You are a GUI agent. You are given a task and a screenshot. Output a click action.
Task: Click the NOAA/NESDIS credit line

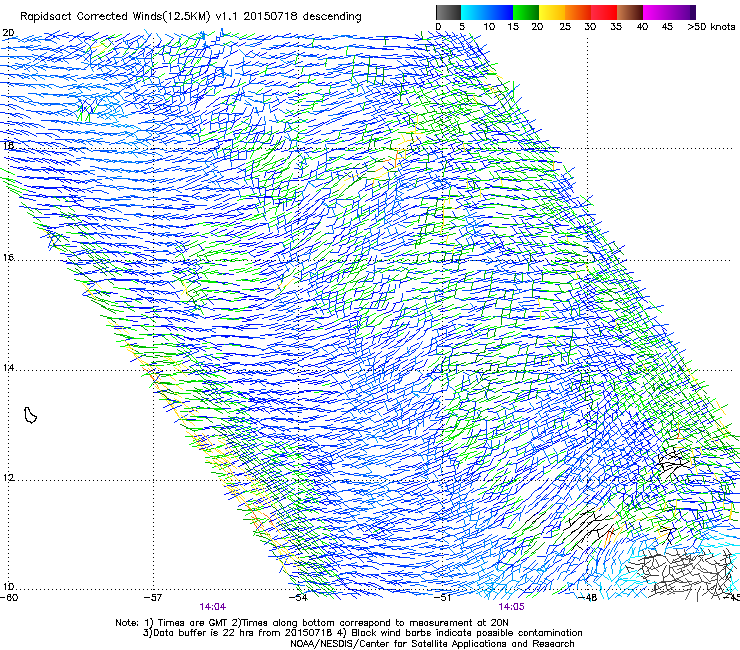coord(432,644)
